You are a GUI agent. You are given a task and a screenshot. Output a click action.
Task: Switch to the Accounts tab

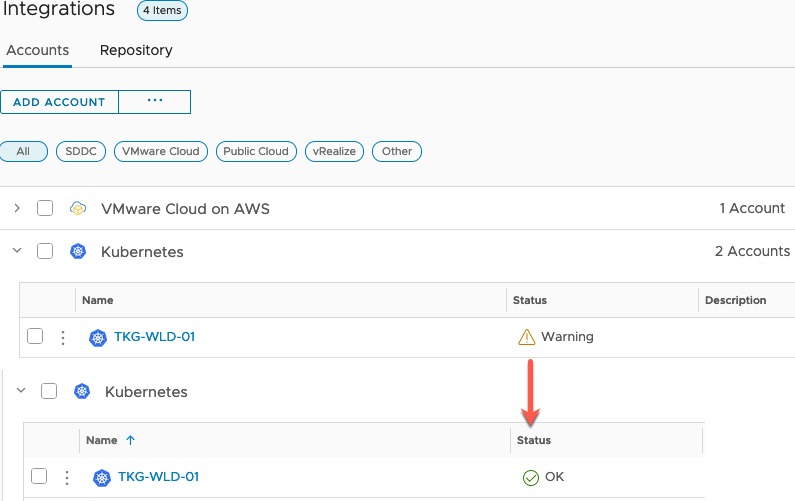38,50
